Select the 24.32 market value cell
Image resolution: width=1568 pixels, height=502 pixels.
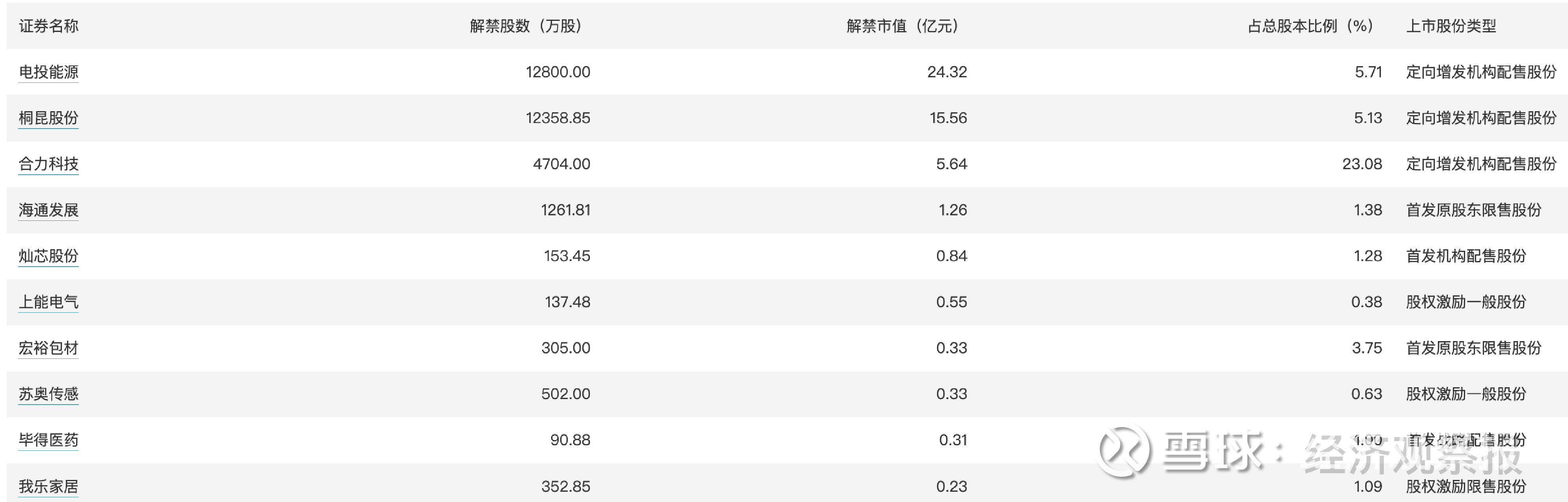pyautogui.click(x=947, y=72)
